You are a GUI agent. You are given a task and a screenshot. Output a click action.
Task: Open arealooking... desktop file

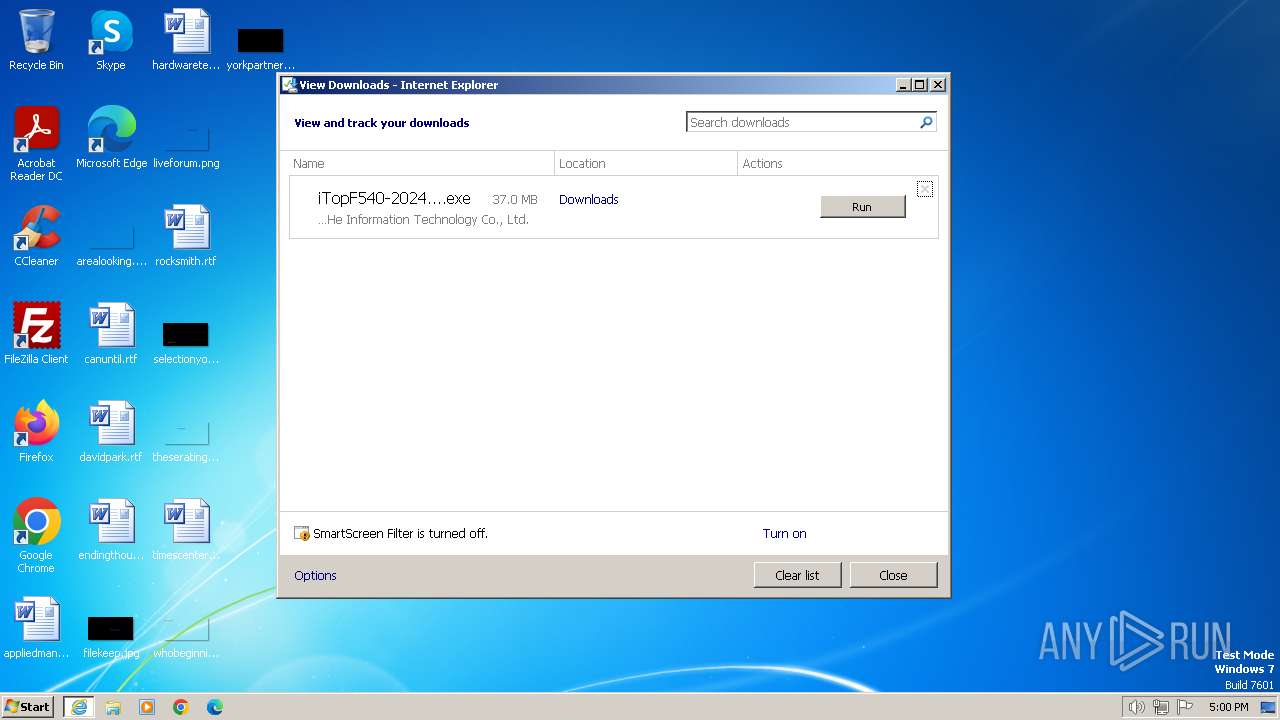[111, 245]
